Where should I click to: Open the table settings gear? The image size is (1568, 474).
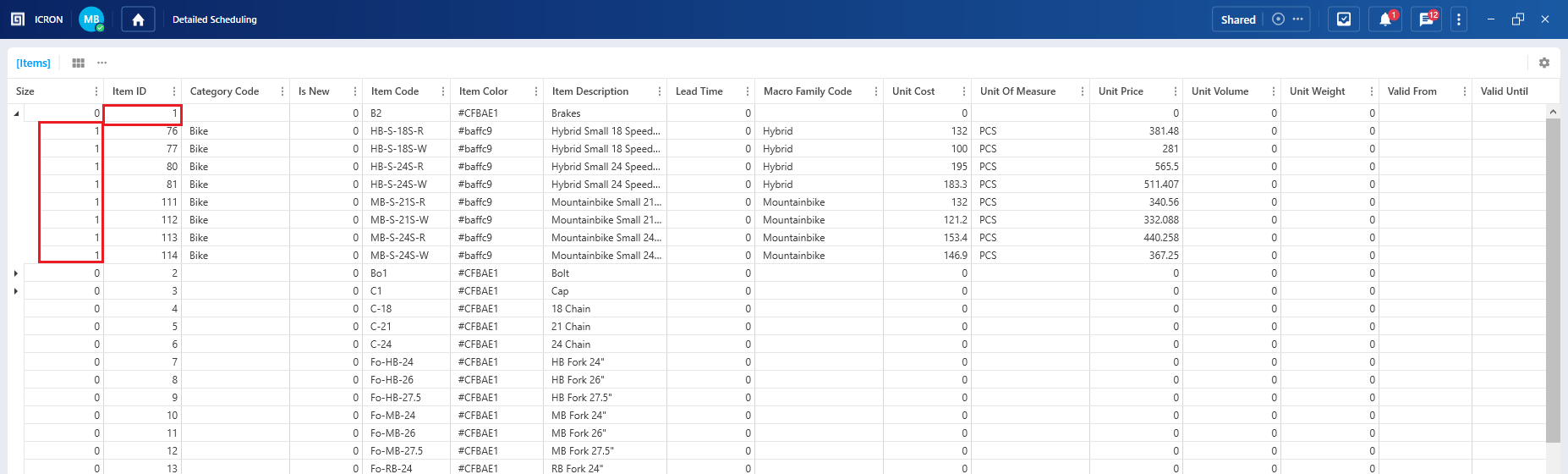tap(1543, 63)
